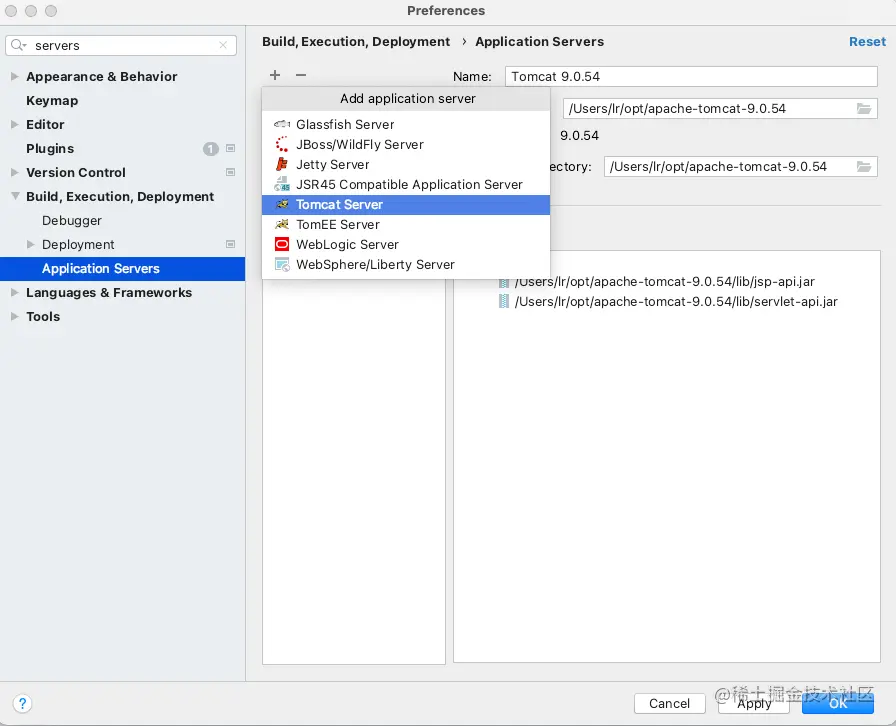Select TomEE Server entry
Screen dimensions: 896x726
pos(406,224)
